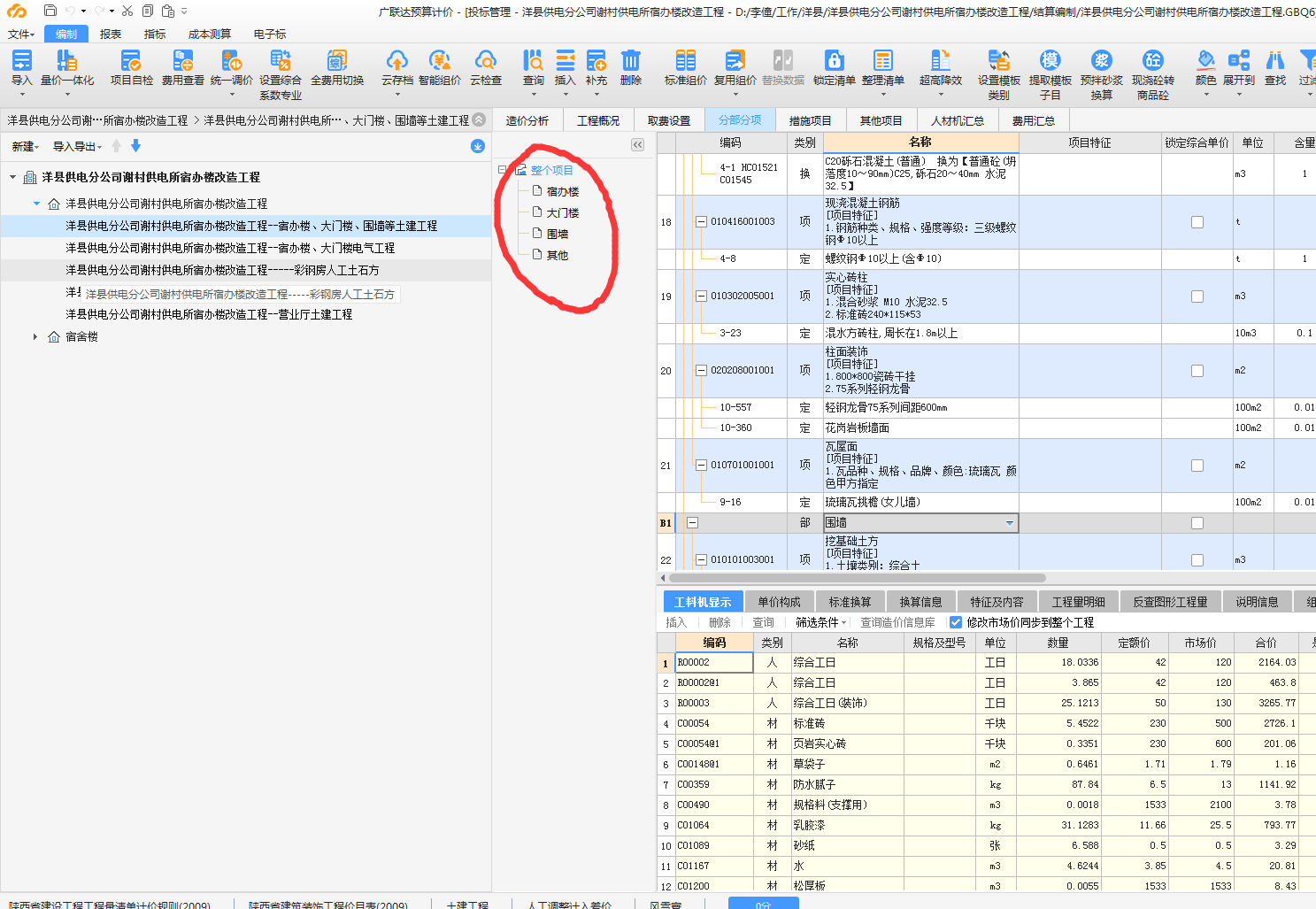
Task: Run 云检查 cloud check
Action: click(486, 68)
